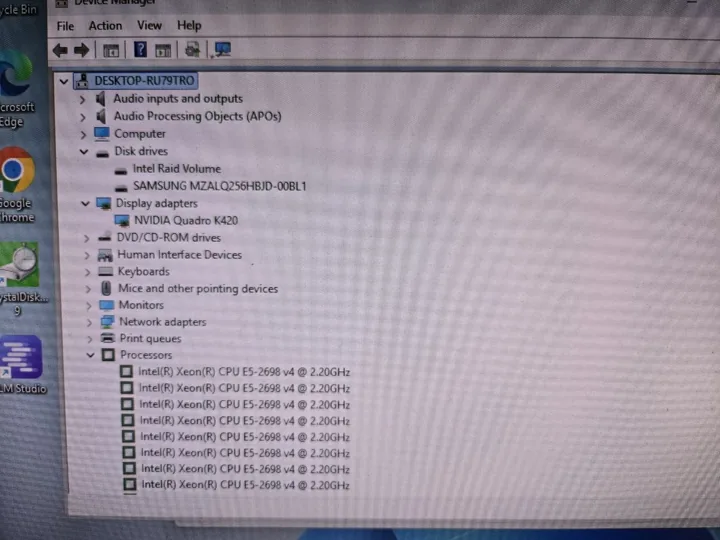Expand Mice and other pointing devices
The height and width of the screenshot is (540, 720).
pos(88,289)
